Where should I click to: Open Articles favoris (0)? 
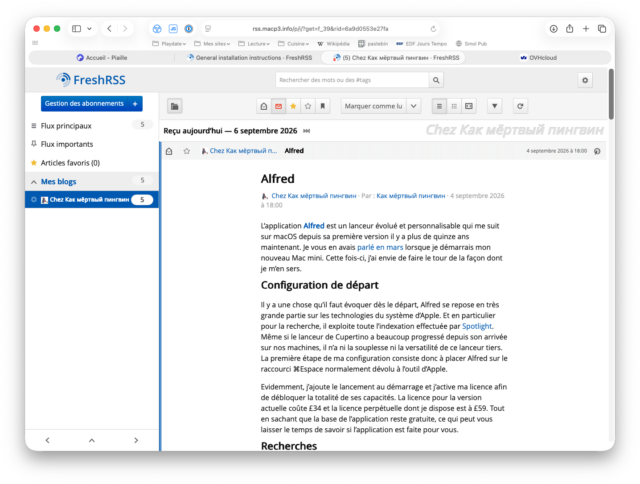coord(70,163)
